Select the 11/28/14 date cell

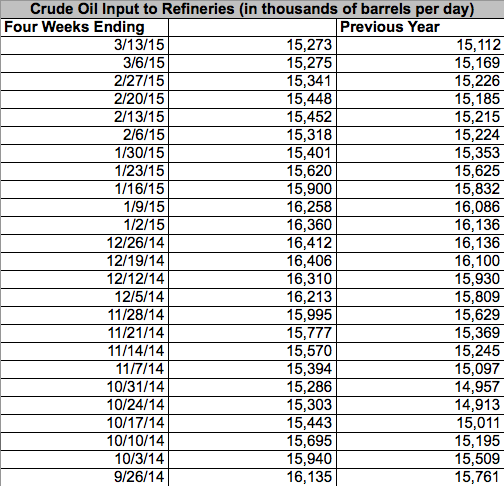(x=85, y=315)
